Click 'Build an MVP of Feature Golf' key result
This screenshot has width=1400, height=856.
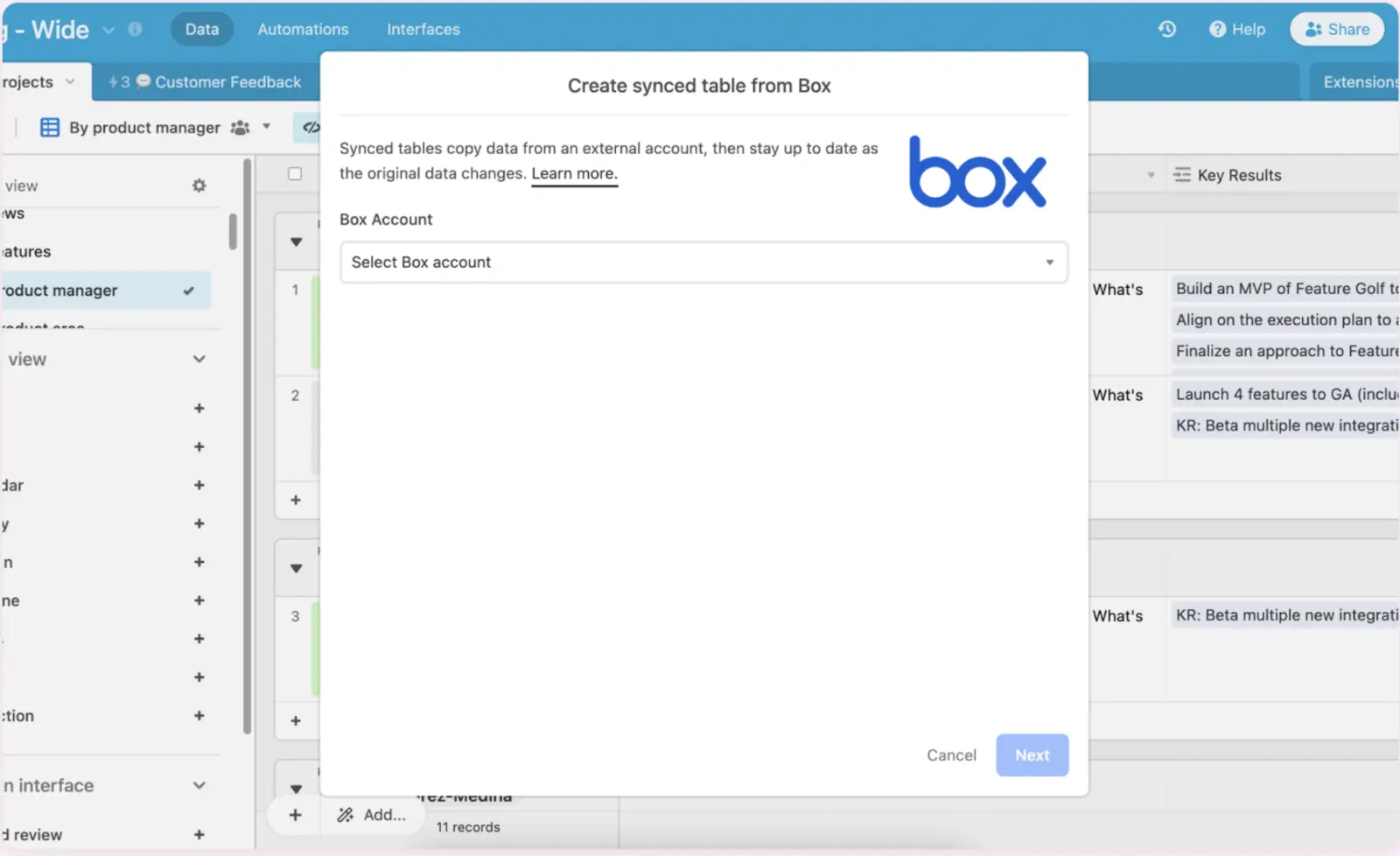(1286, 289)
